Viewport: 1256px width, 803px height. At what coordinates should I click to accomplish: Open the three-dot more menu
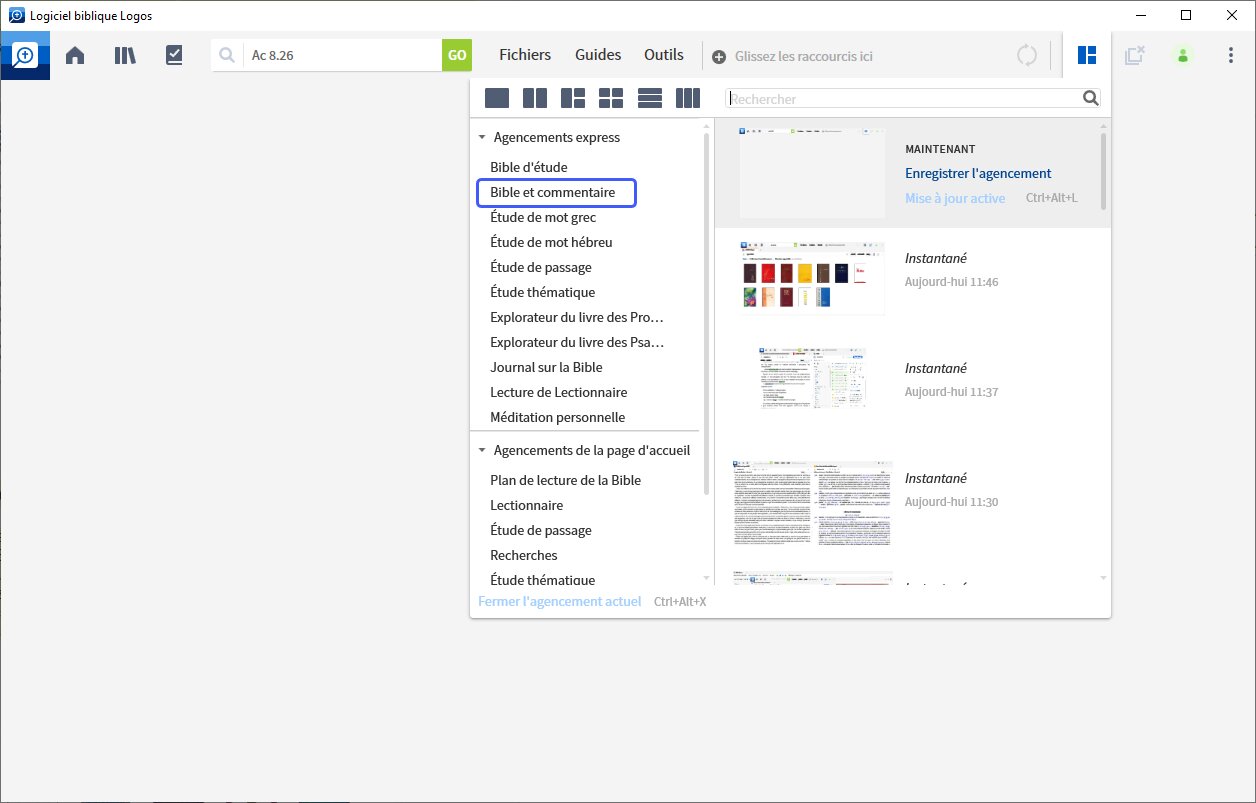[1231, 56]
